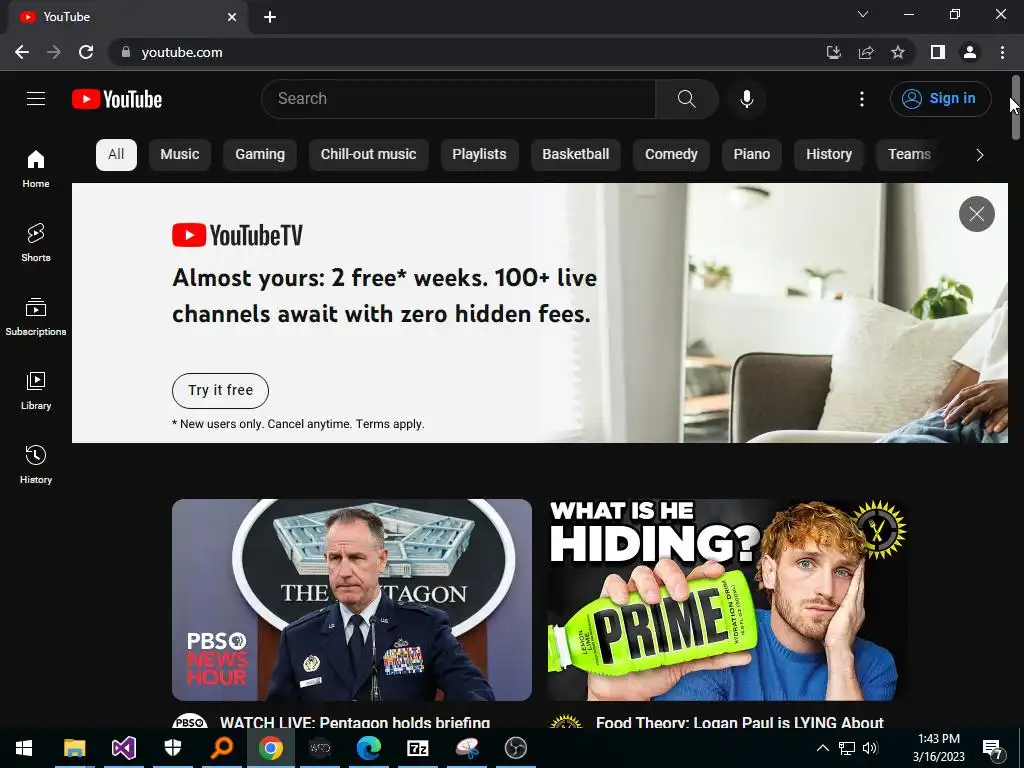Select the Basketball chip
This screenshot has width=1024, height=768.
(x=575, y=155)
